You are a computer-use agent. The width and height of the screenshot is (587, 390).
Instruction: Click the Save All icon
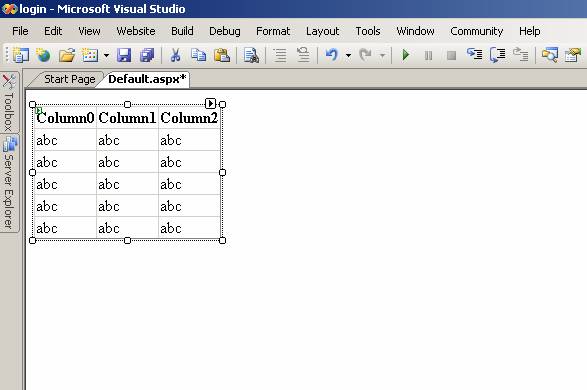147,55
